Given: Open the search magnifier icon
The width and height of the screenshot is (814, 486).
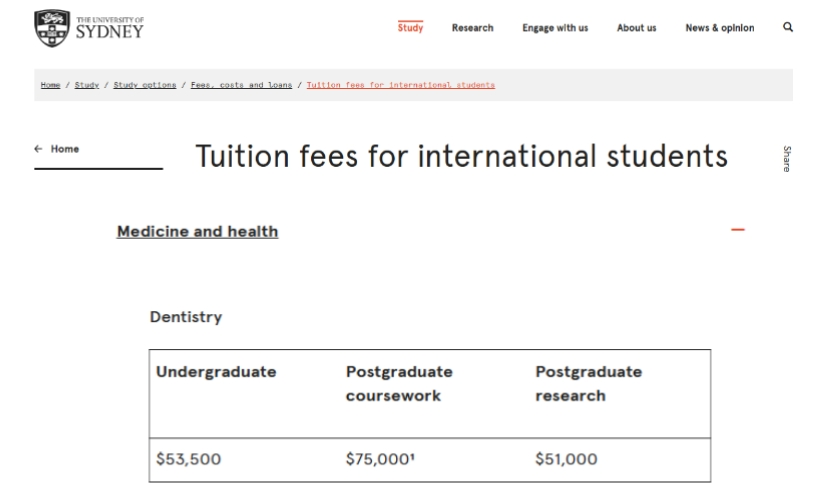Looking at the screenshot, I should [788, 27].
